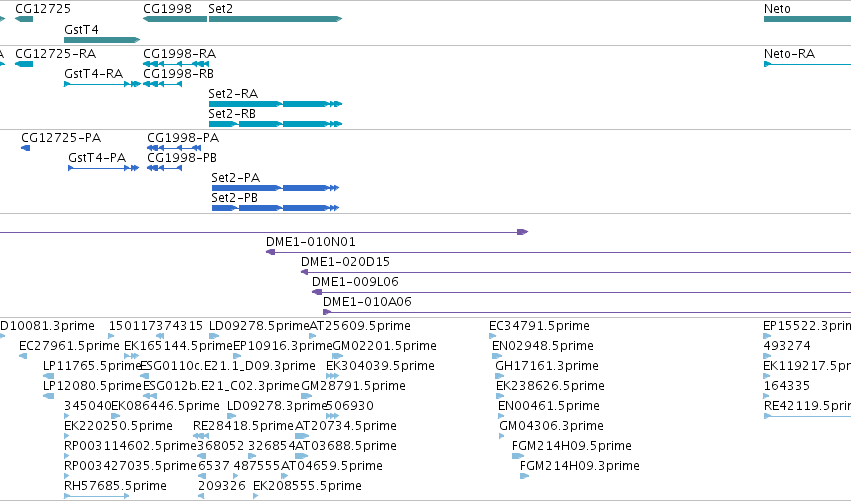Image resolution: width=851 pixels, height=501 pixels.
Task: Select protein CG1998-PB
Action: pyautogui.click(x=182, y=158)
